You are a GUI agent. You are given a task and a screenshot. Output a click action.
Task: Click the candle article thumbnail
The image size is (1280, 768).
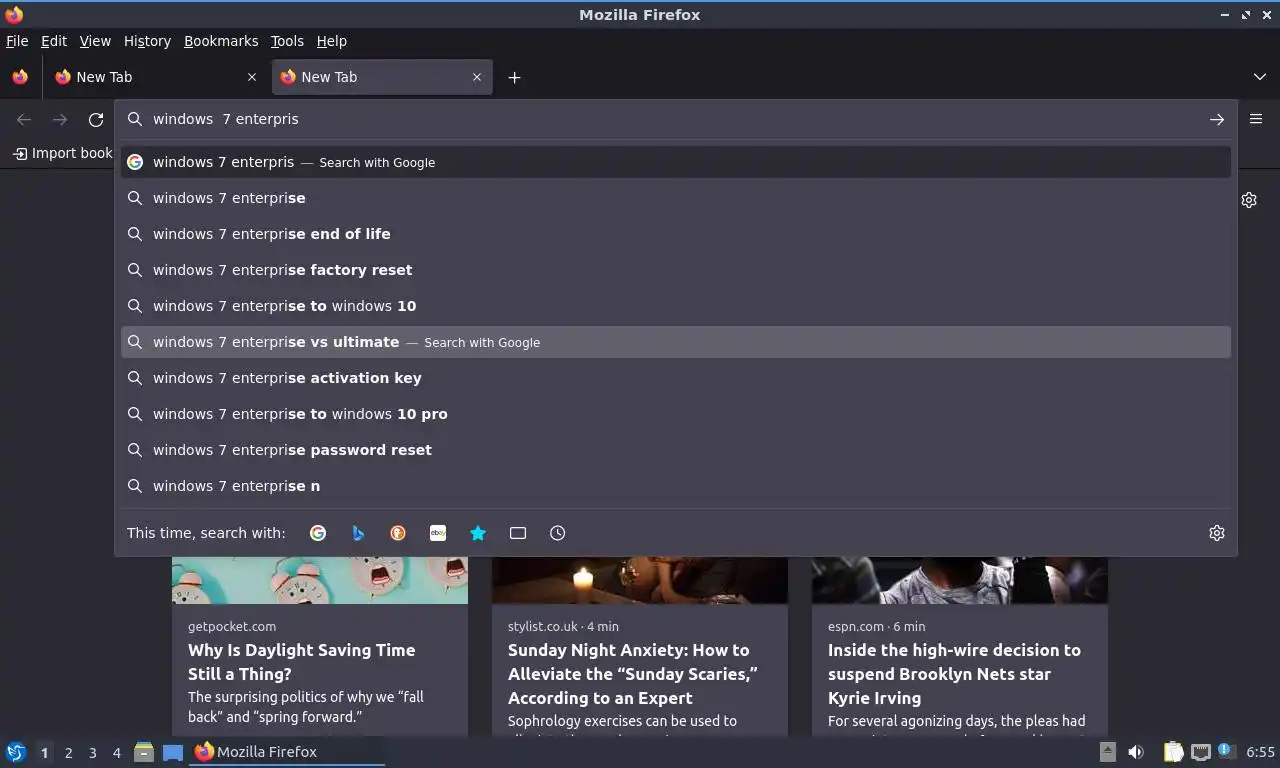click(640, 580)
